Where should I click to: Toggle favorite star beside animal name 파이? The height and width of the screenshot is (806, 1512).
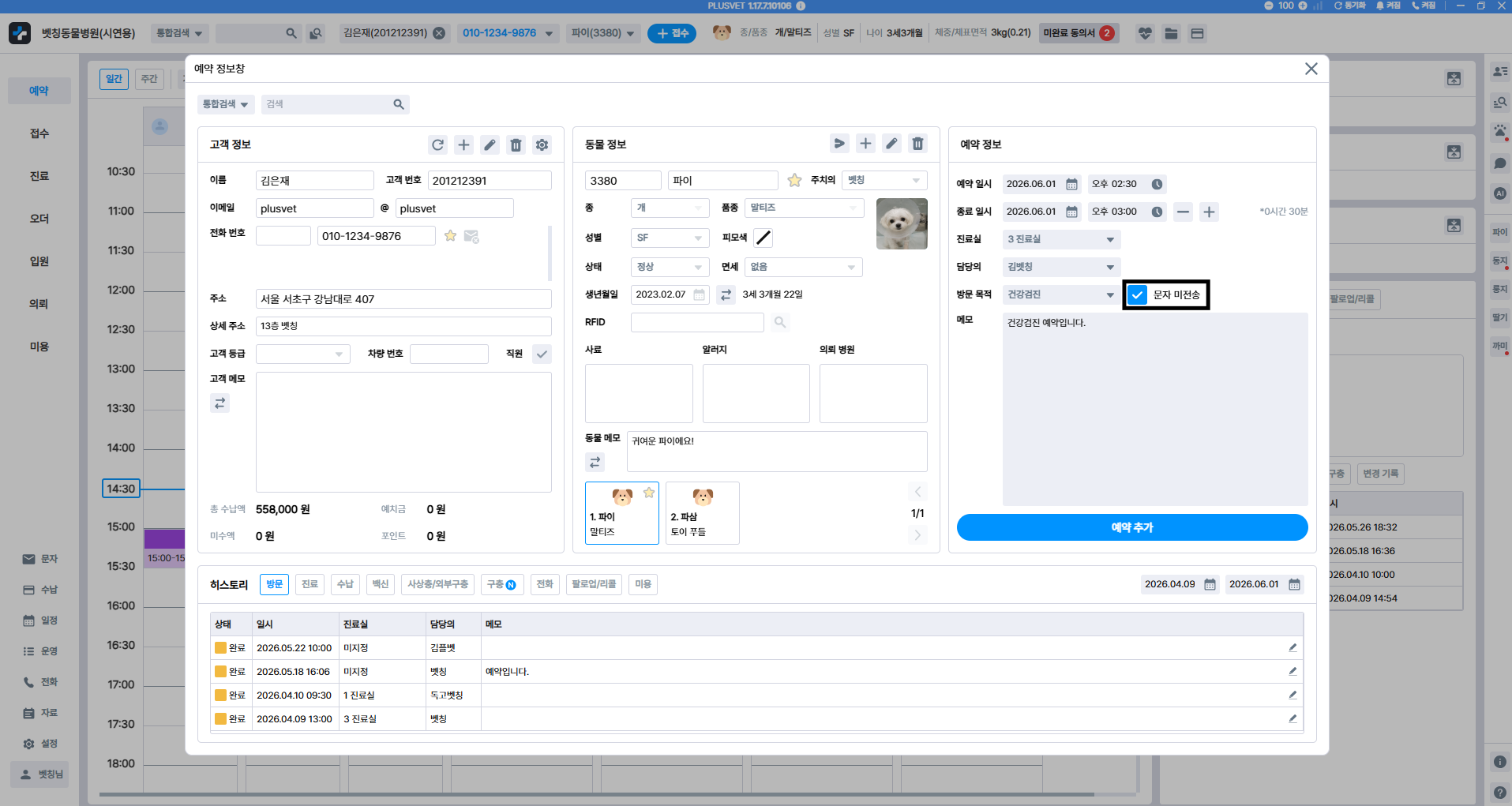pos(794,181)
